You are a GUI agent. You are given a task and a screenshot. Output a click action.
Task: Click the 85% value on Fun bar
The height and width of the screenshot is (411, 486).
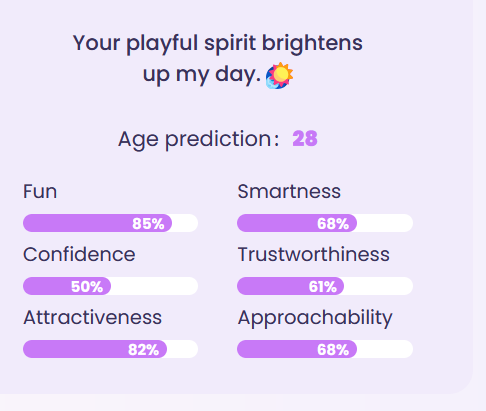coord(148,224)
